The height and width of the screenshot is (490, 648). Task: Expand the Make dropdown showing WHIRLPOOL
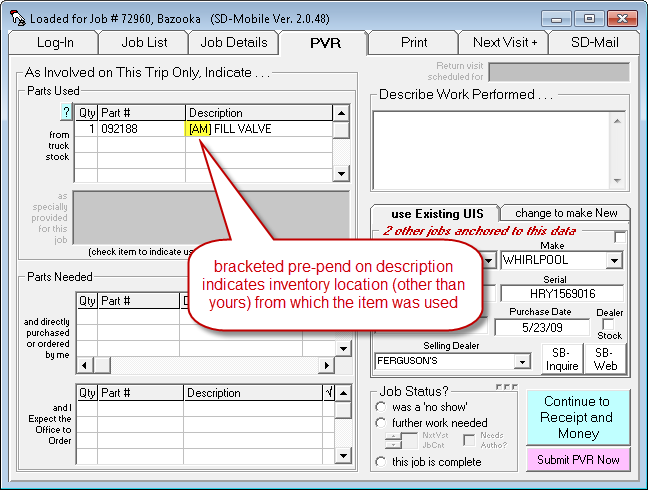tap(615, 260)
